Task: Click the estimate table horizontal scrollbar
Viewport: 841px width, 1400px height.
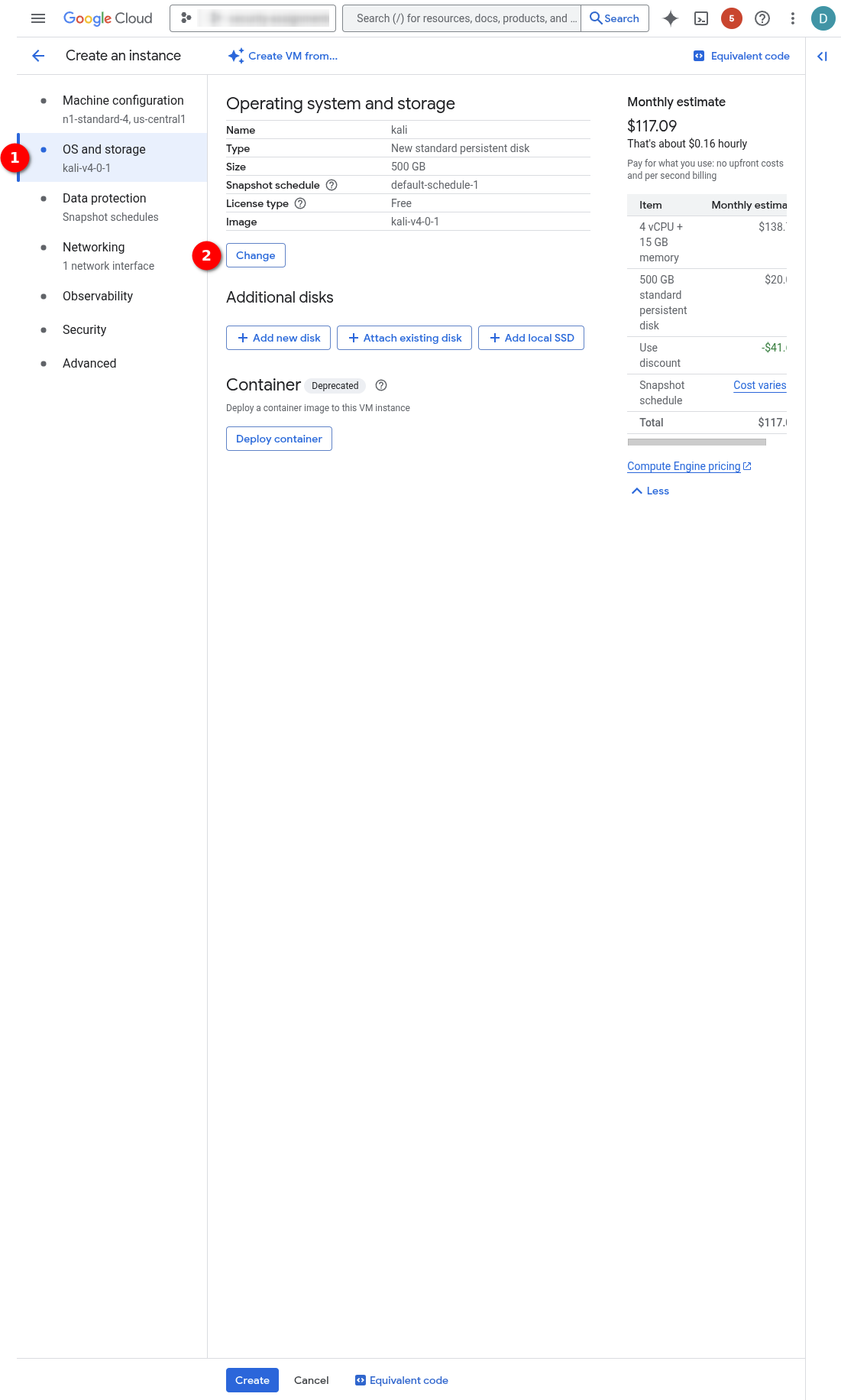Action: (x=697, y=442)
